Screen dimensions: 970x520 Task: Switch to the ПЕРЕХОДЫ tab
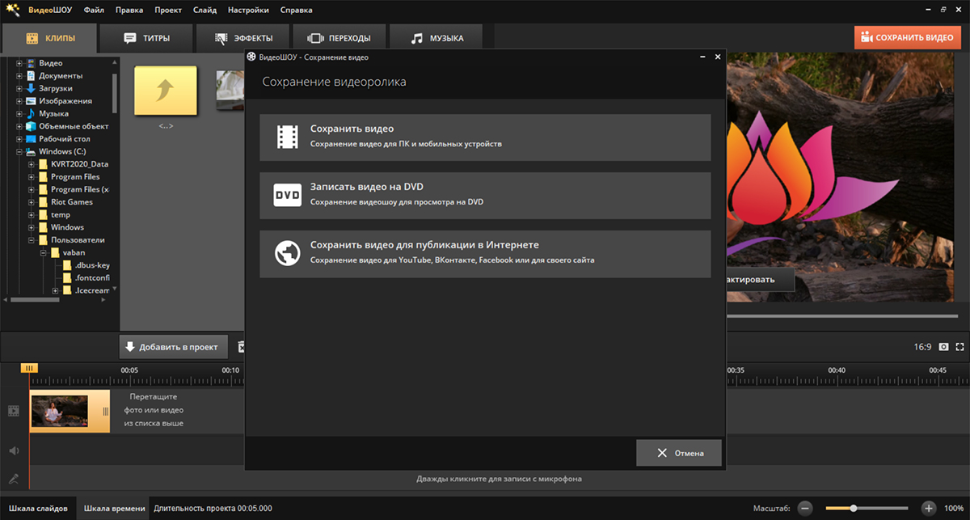click(340, 38)
